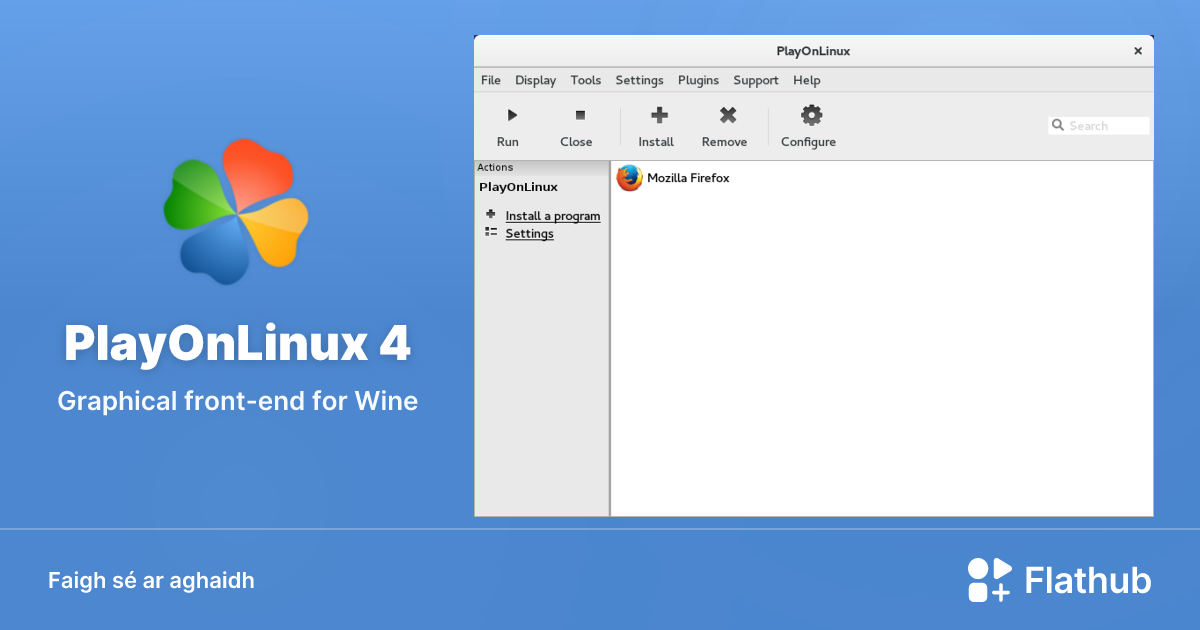Click the Run toolbar icon

pos(511,114)
